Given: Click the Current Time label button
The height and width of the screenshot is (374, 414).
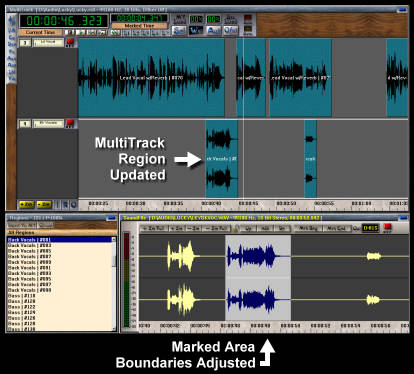Looking at the screenshot, I should point(40,32).
